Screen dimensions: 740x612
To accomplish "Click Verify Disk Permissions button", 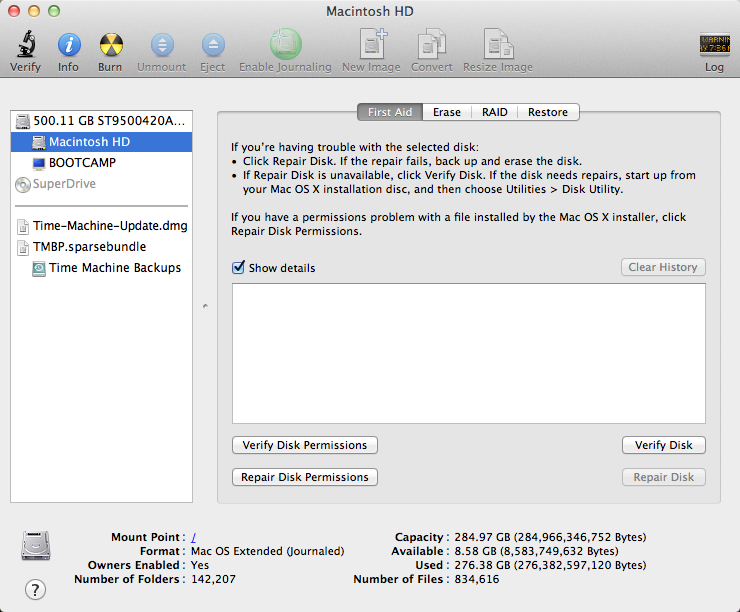I will point(304,445).
